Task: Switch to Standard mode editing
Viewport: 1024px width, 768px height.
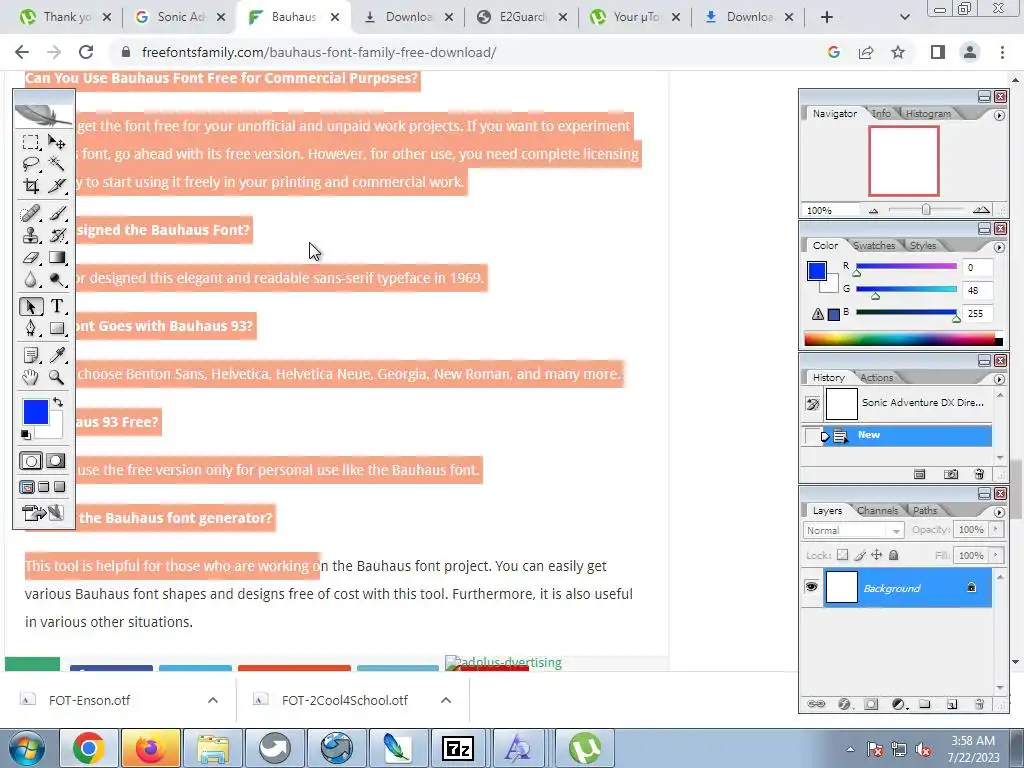Action: pyautogui.click(x=31, y=461)
